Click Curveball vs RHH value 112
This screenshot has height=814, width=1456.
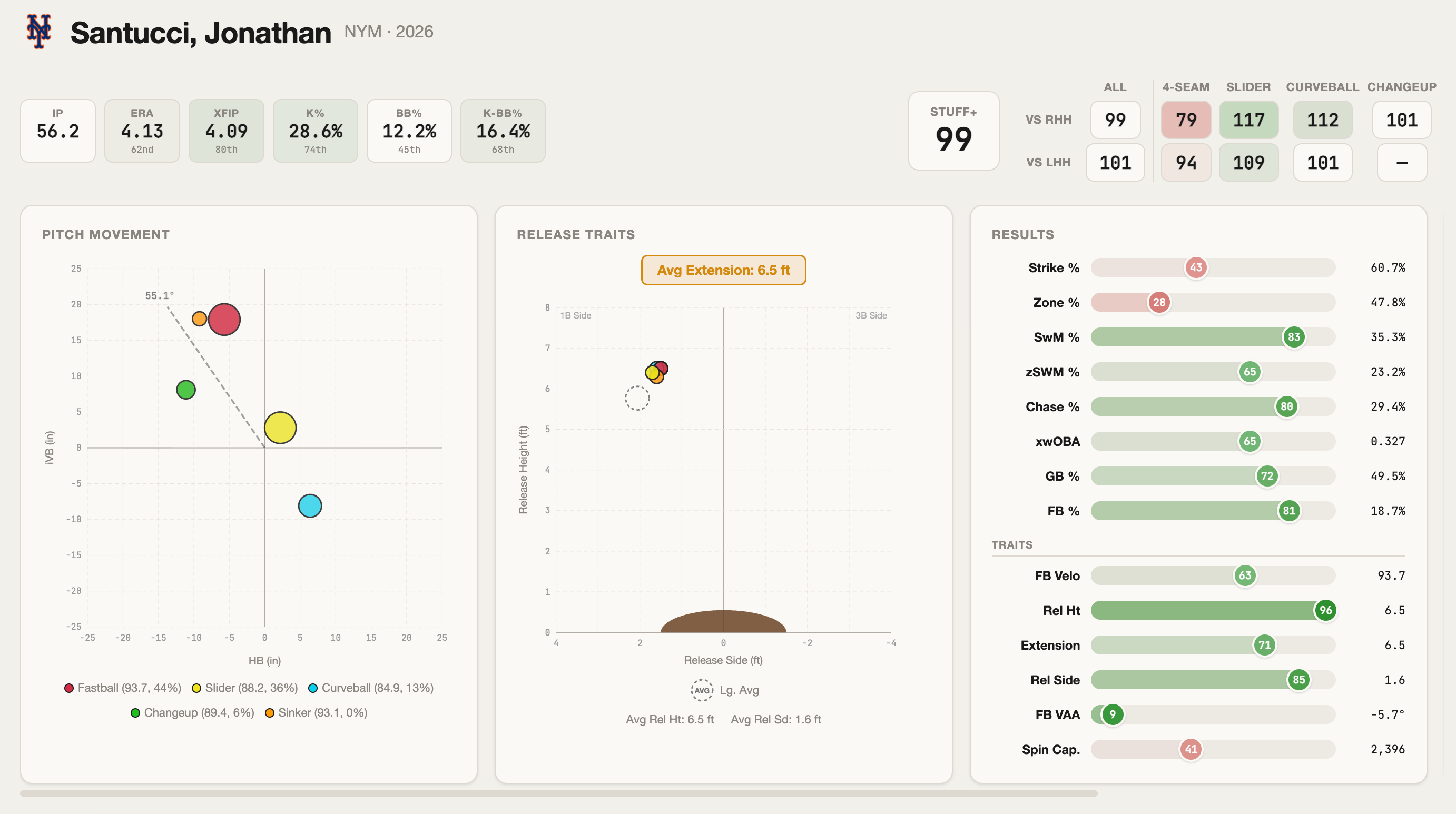click(1323, 120)
